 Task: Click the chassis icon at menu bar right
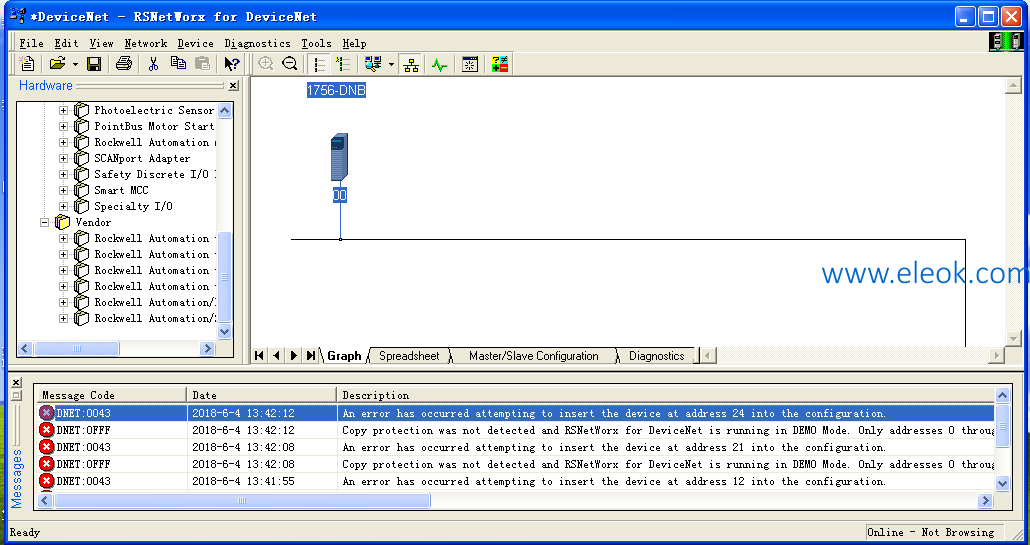point(1006,41)
